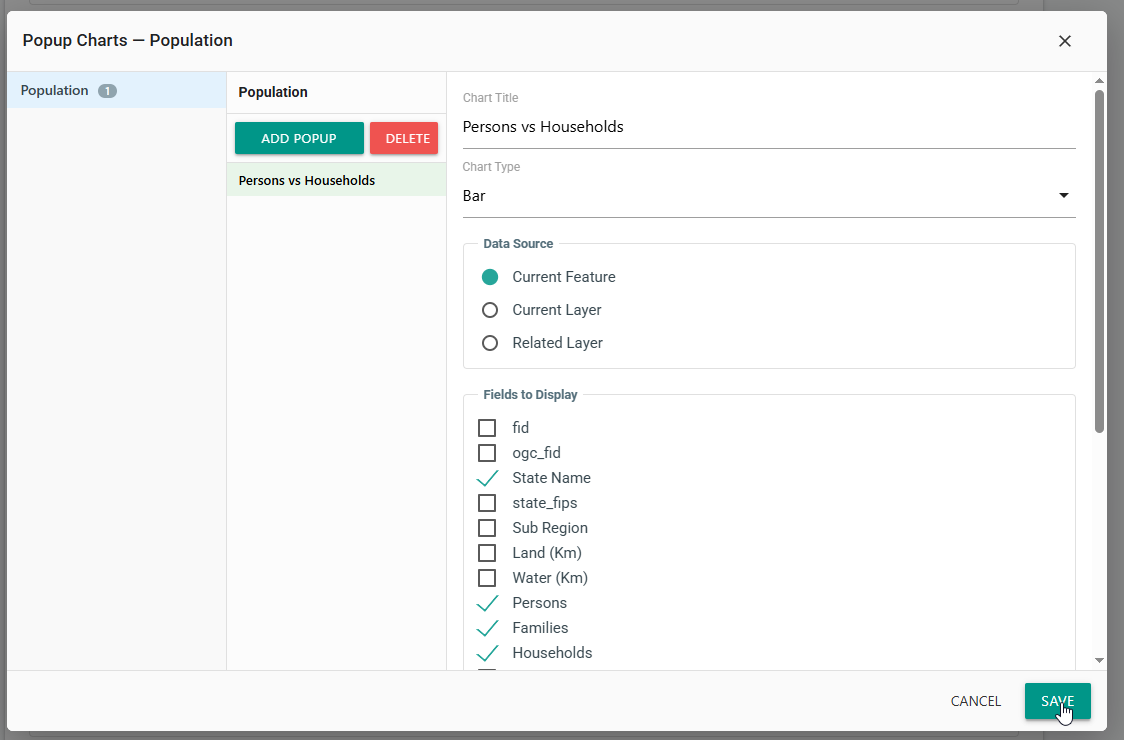Check the Sub Region field checkbox
This screenshot has height=740, width=1124.
pyautogui.click(x=487, y=528)
